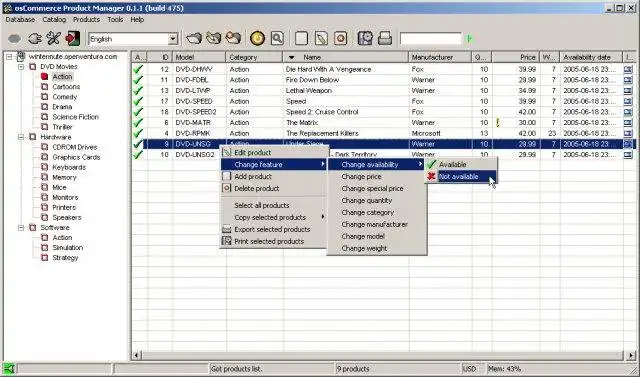This screenshot has height=377, width=640.
Task: Sort by the Price column header
Action: tap(516, 58)
